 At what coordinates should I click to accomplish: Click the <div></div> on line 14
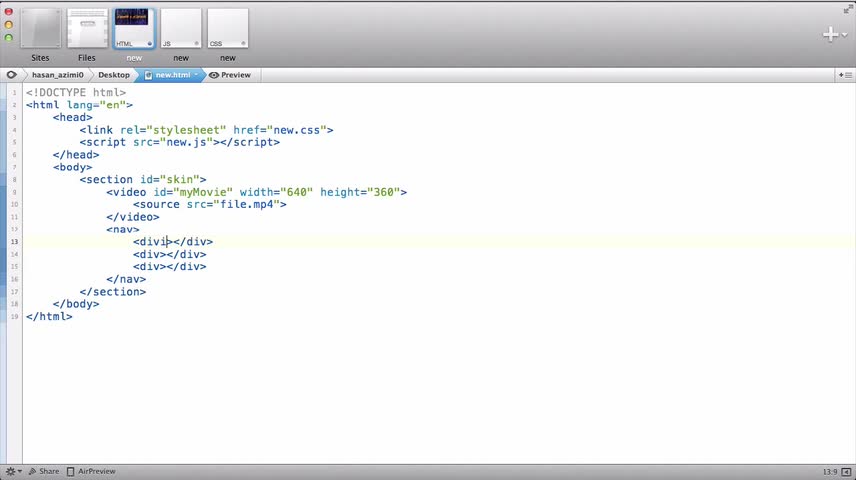pos(170,254)
